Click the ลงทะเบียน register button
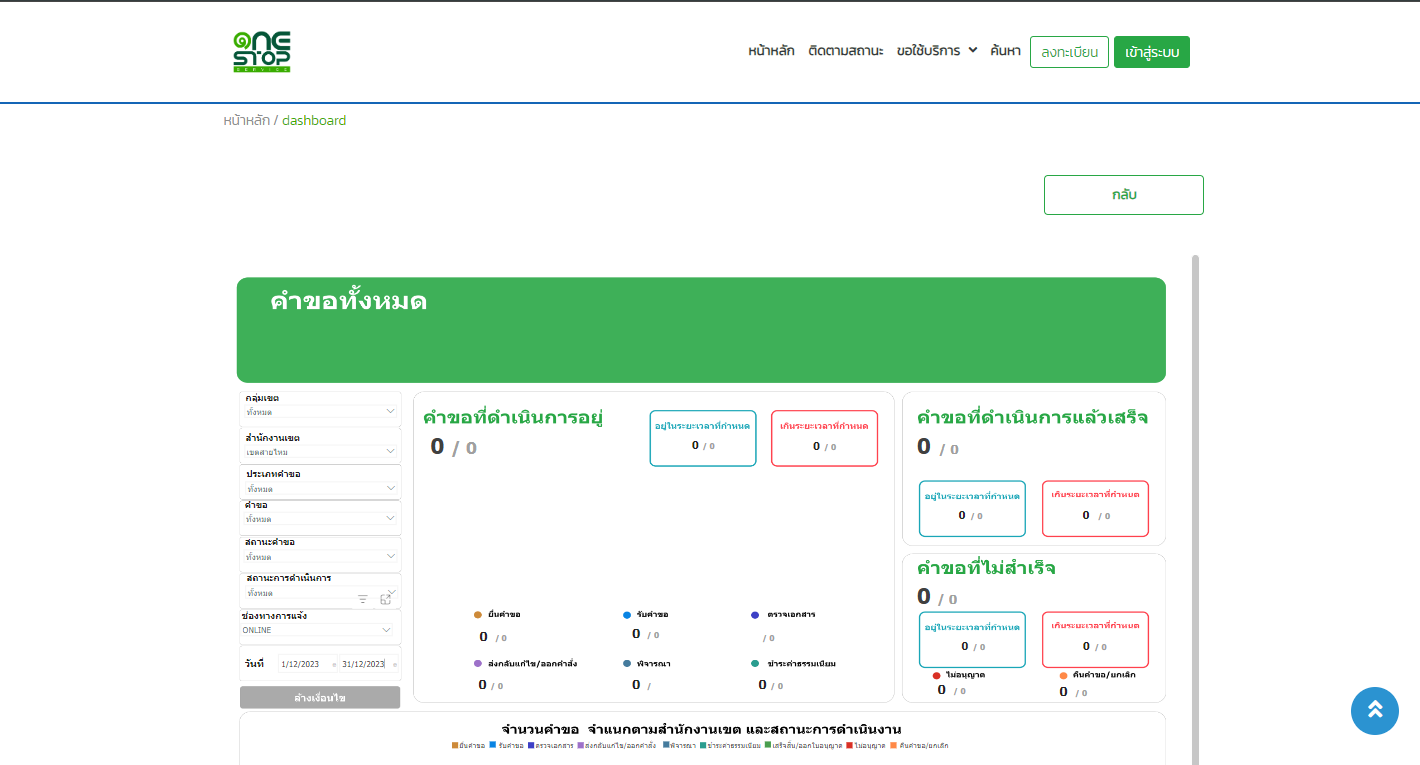The image size is (1420, 765). pyautogui.click(x=1068, y=52)
